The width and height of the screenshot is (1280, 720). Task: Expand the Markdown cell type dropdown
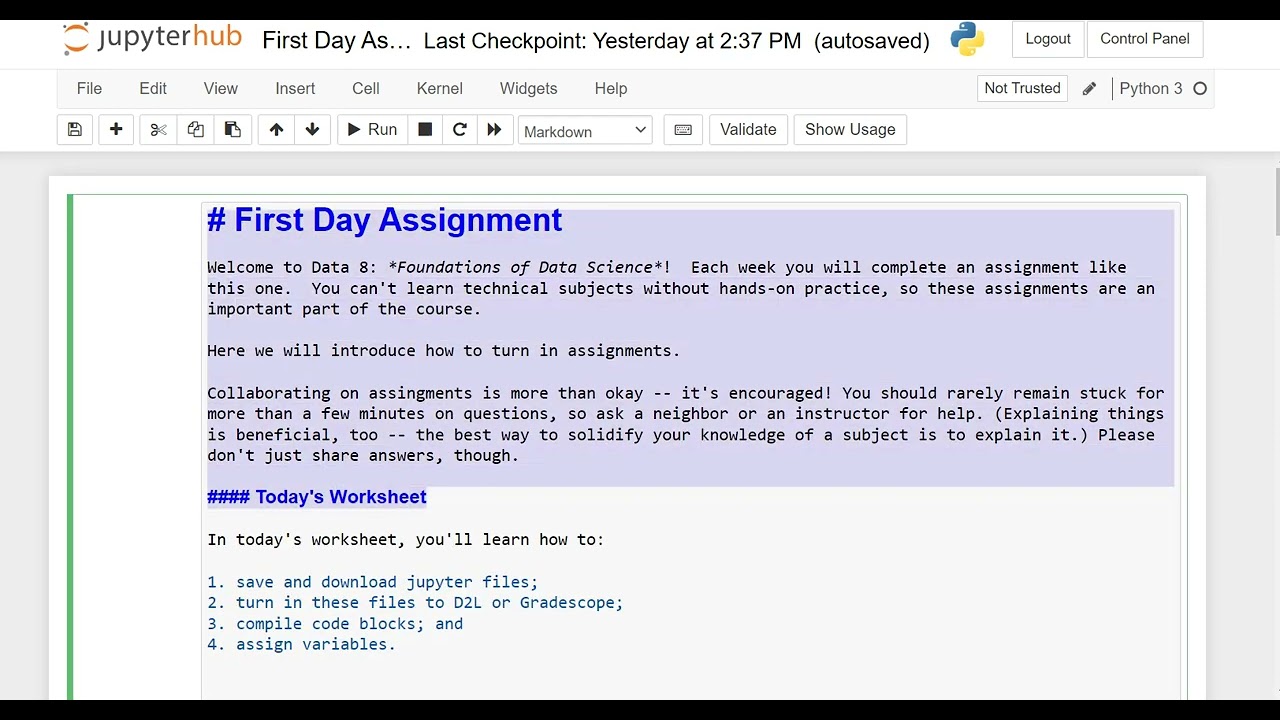pyautogui.click(x=585, y=131)
